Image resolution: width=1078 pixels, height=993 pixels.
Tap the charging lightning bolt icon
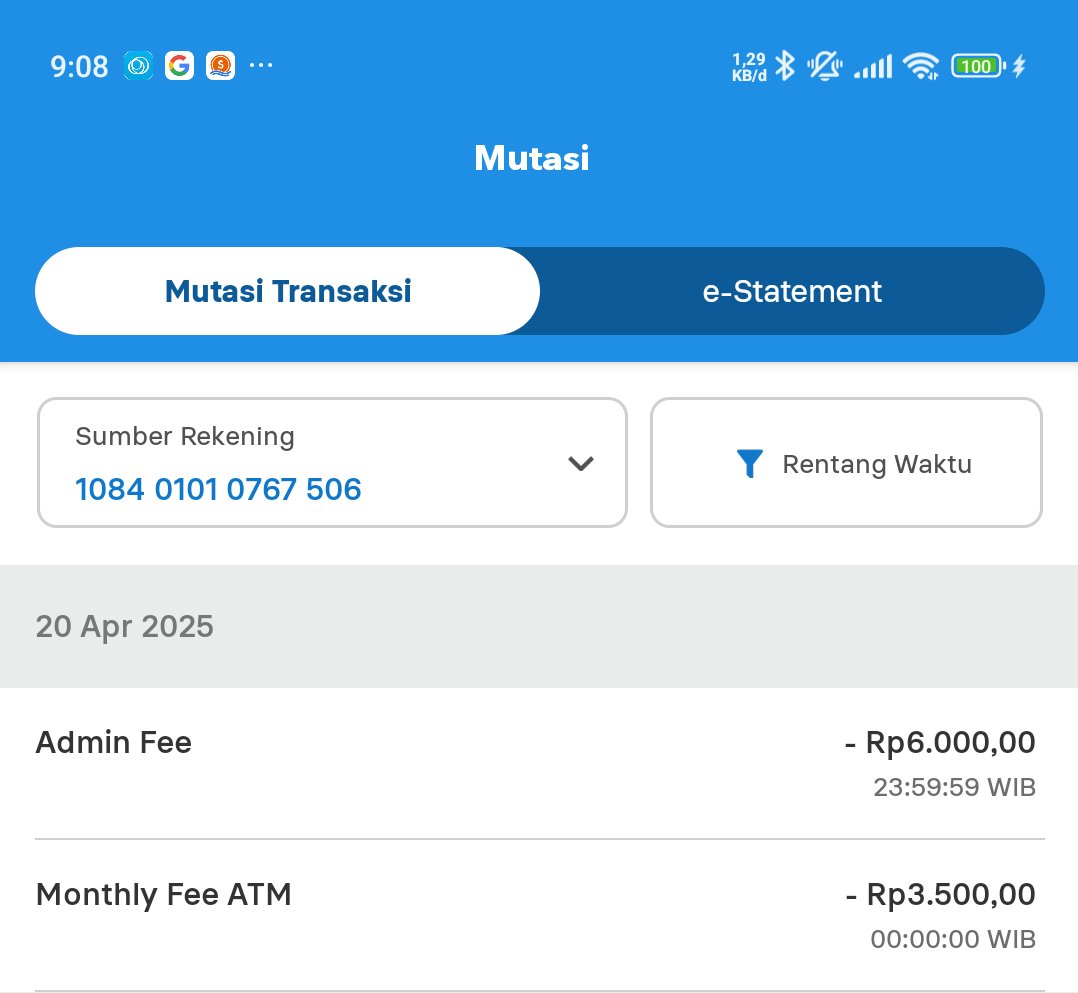1019,66
